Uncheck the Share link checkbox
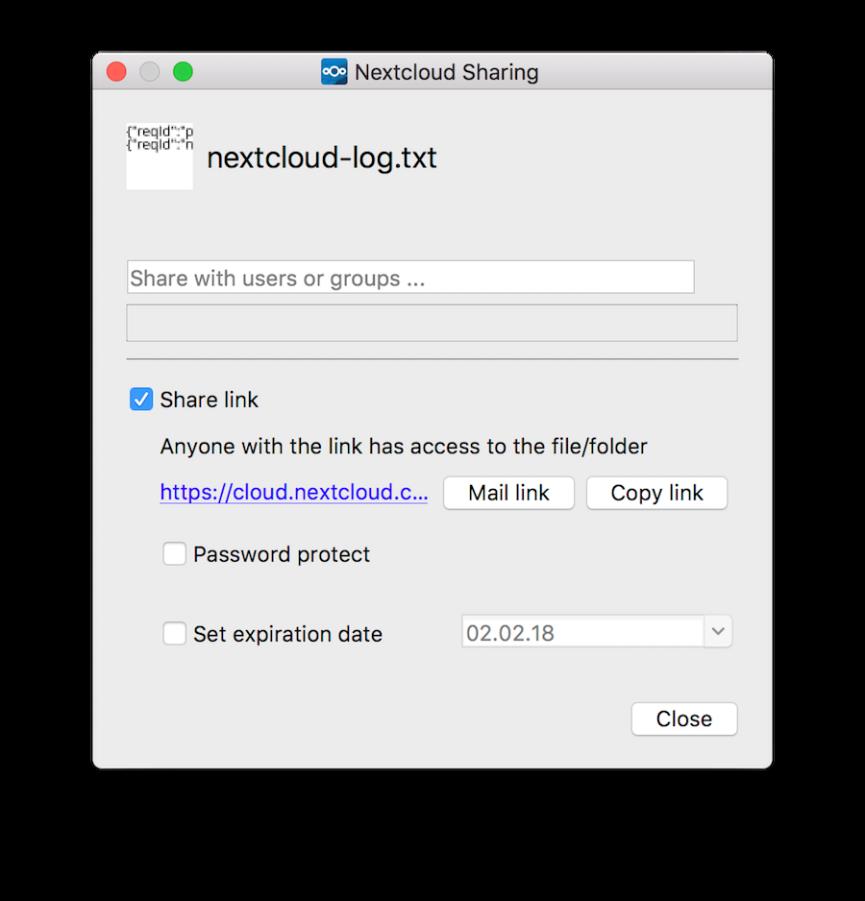865x901 pixels. 141,400
